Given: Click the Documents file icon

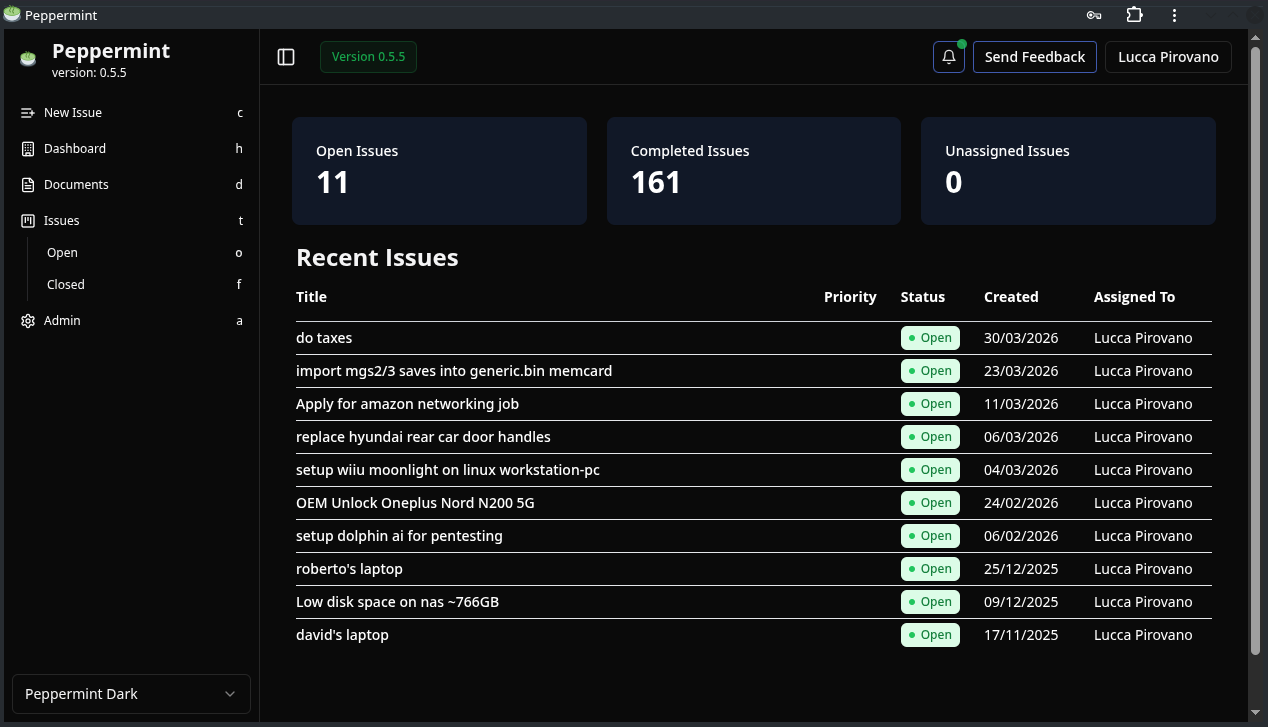Looking at the screenshot, I should coord(28,185).
